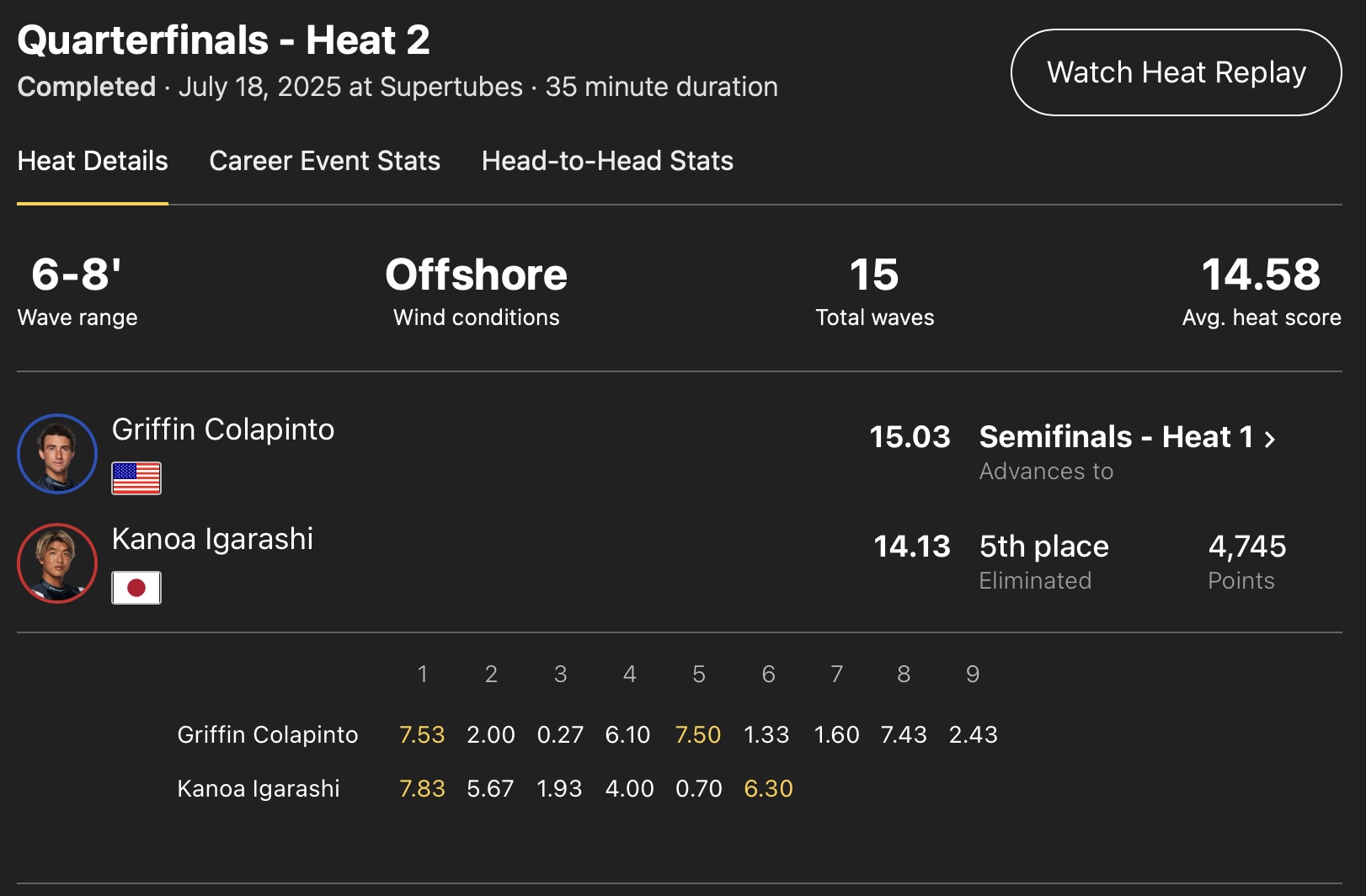
Task: Click Igarashi's highlighted 6.30 wave score
Action: click(768, 789)
